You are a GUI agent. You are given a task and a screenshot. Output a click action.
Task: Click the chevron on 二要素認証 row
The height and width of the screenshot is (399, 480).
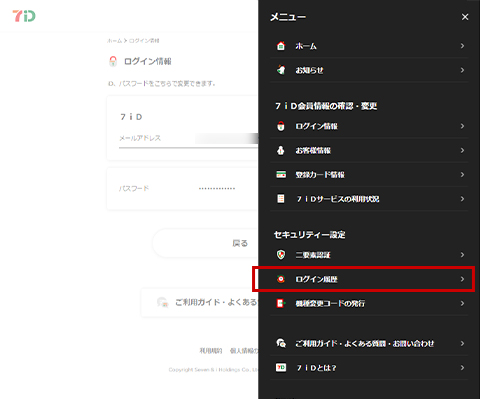pyautogui.click(x=462, y=255)
